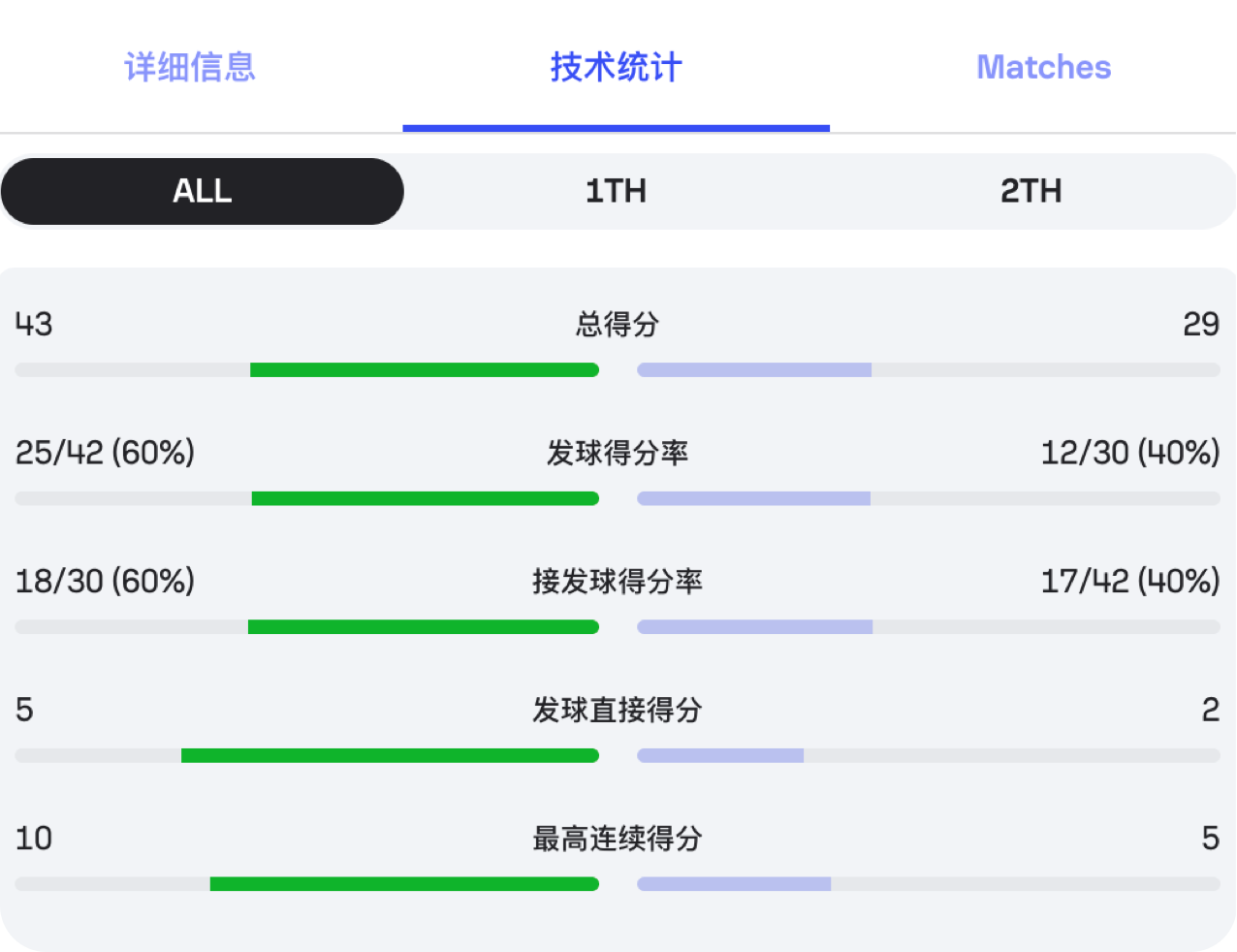Click the purple 接发球得分率 bar
1237x952 pixels.
tap(755, 627)
